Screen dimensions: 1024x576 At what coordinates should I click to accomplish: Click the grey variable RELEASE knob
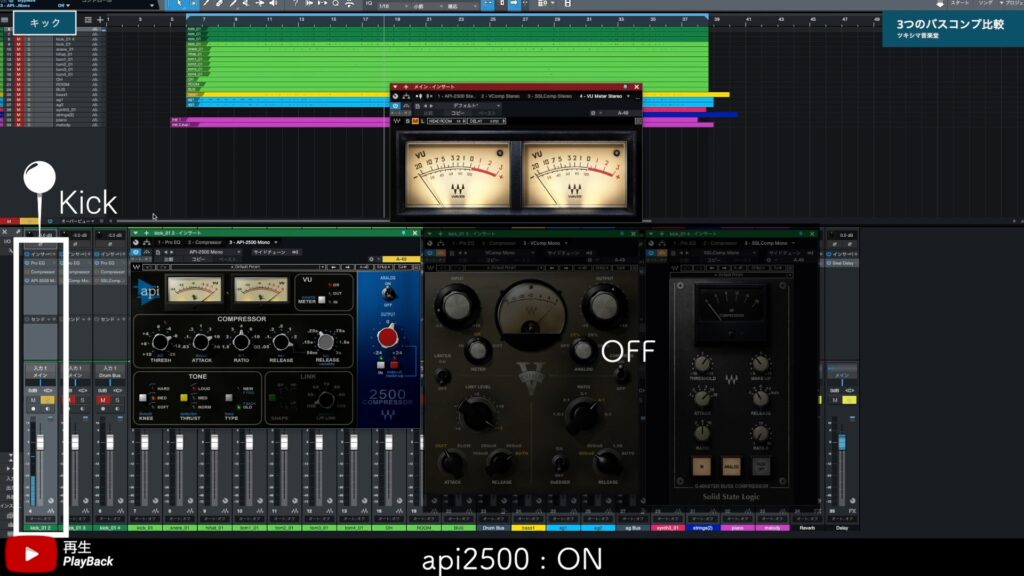(x=325, y=342)
